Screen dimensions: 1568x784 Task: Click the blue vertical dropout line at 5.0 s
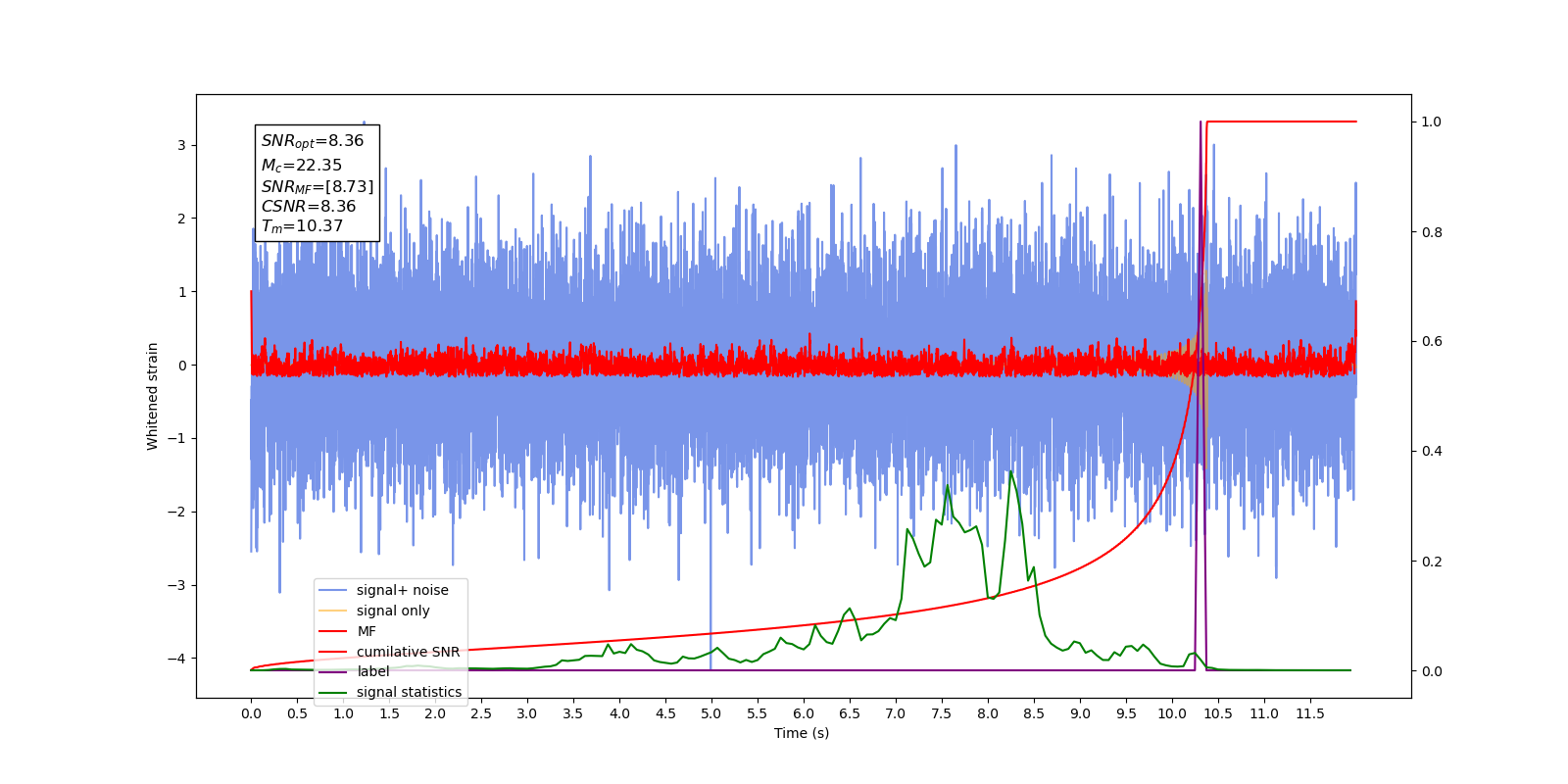(x=710, y=588)
